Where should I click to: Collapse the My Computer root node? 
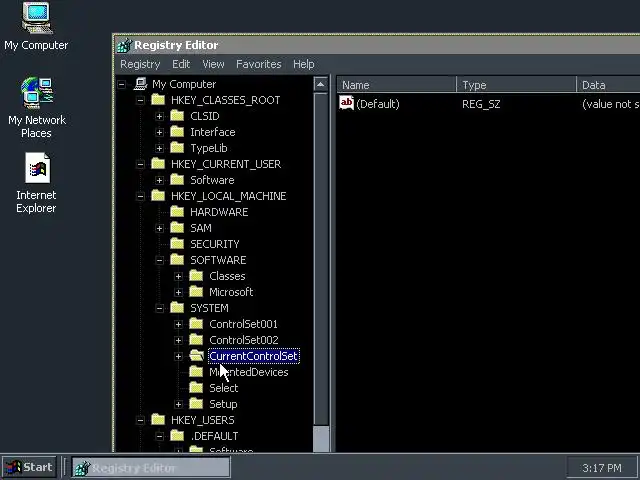122,84
